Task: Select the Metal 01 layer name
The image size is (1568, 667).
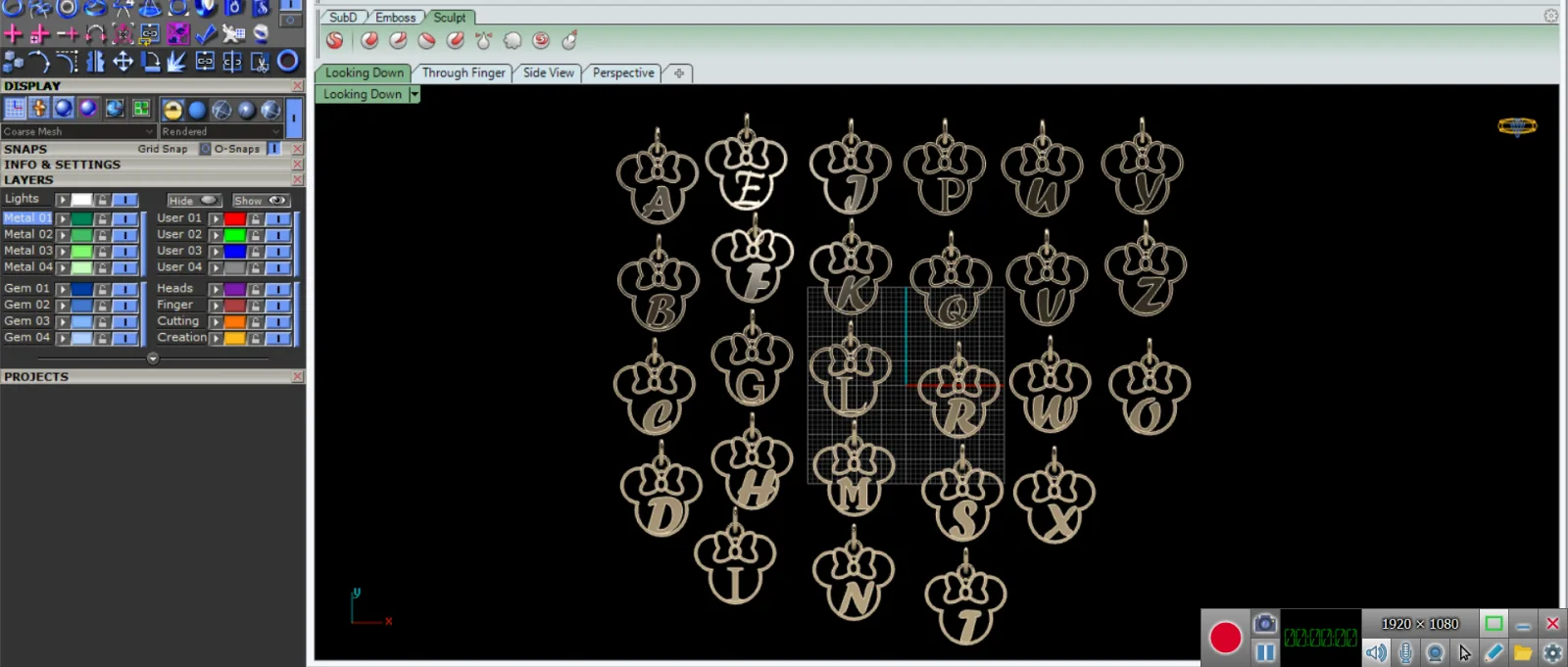Action: (x=27, y=218)
